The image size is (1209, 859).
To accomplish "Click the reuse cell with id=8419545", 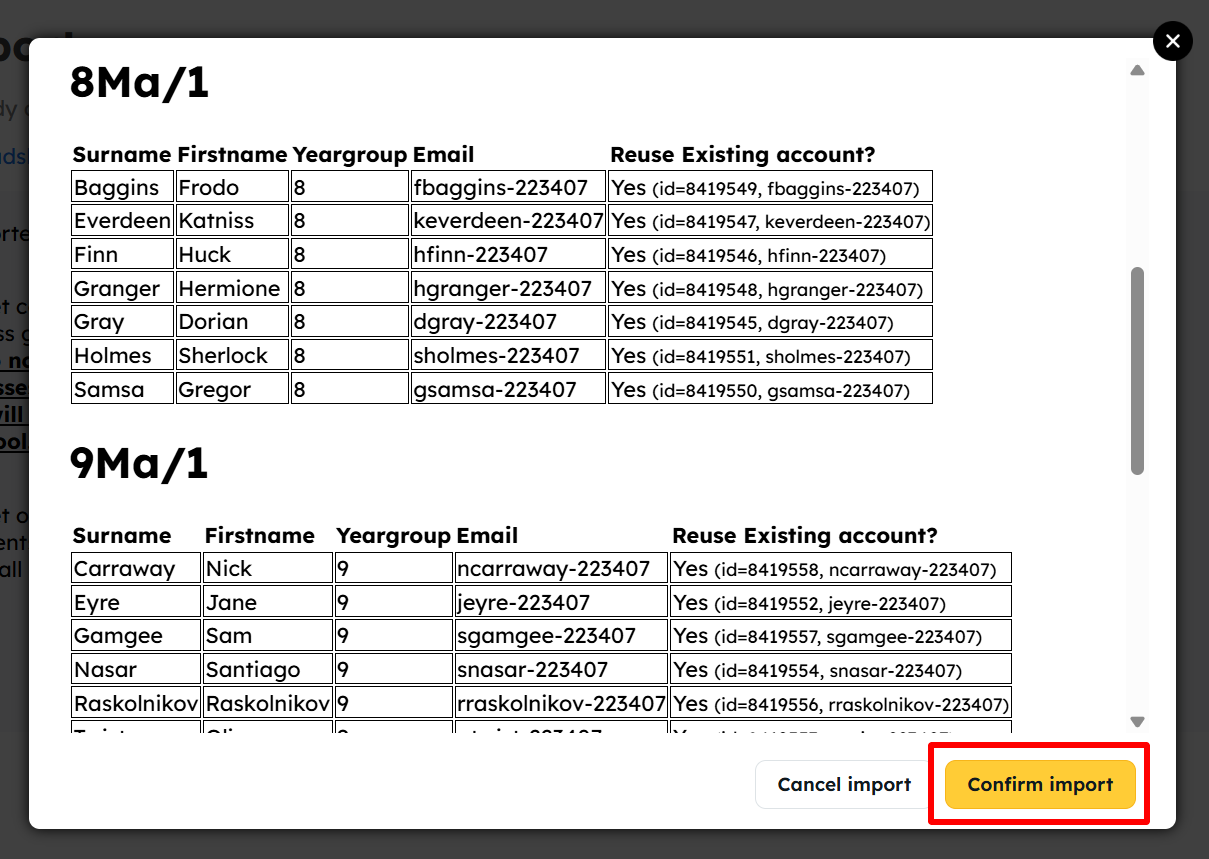I will point(770,321).
